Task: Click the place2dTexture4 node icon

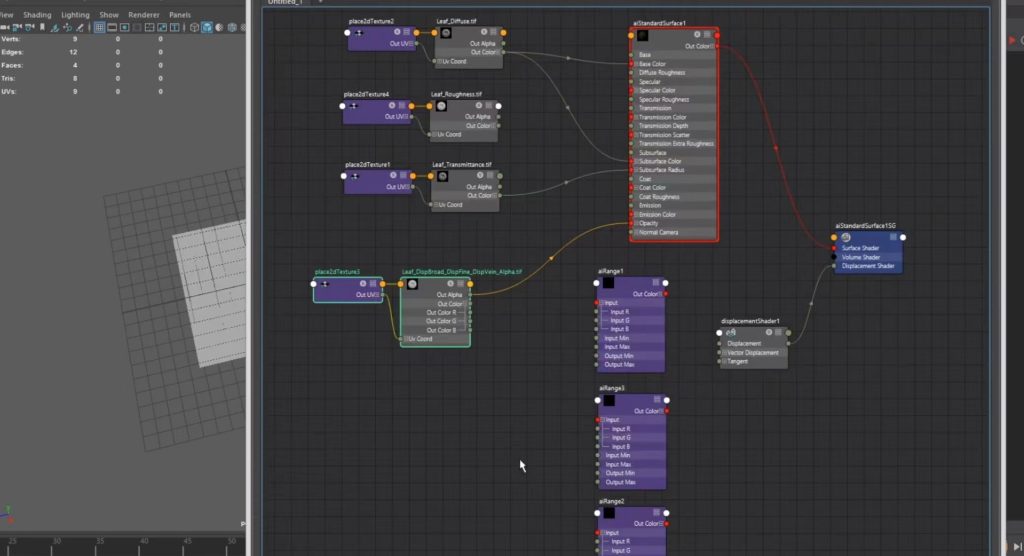Action: (x=353, y=106)
